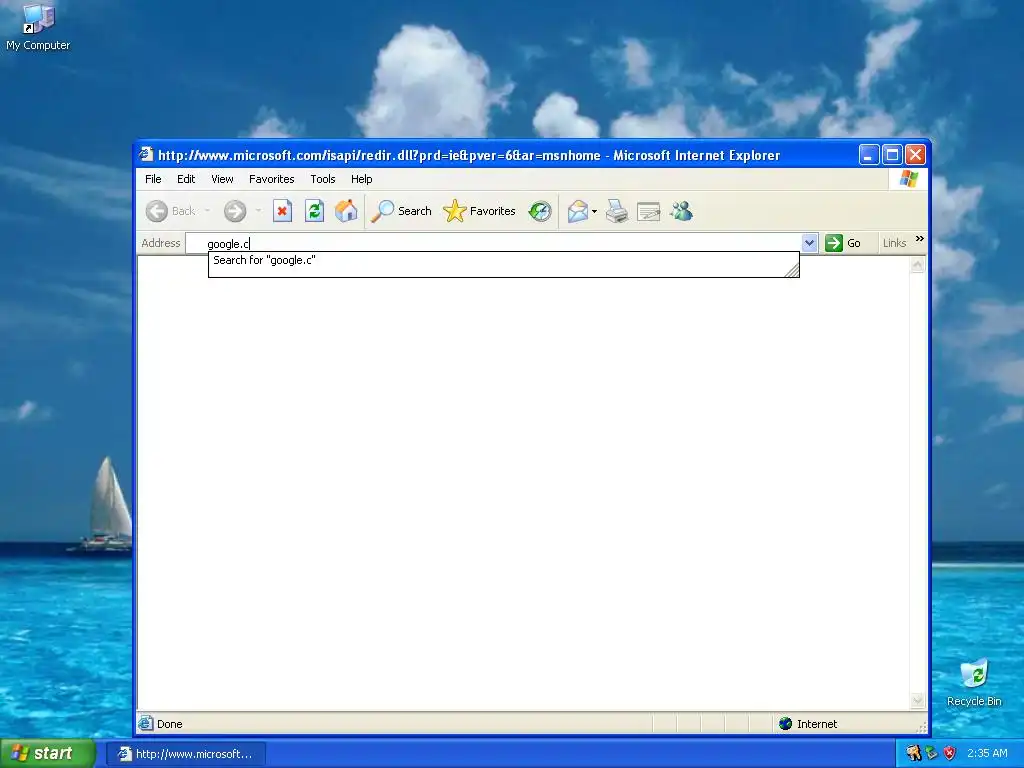
Task: Click the scroll down arrow in the page scrollbar
Action: tap(918, 701)
